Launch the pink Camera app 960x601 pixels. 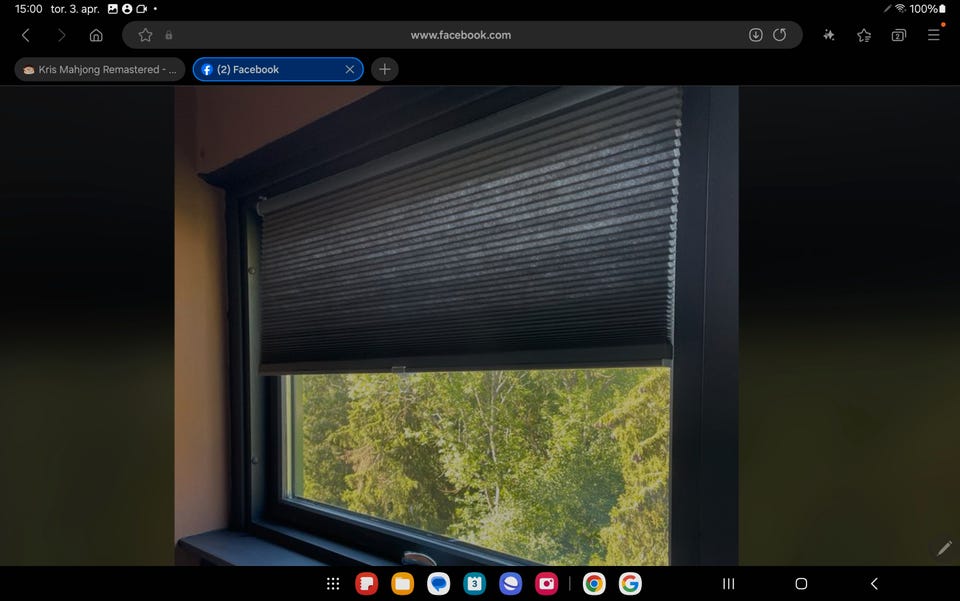tap(546, 584)
